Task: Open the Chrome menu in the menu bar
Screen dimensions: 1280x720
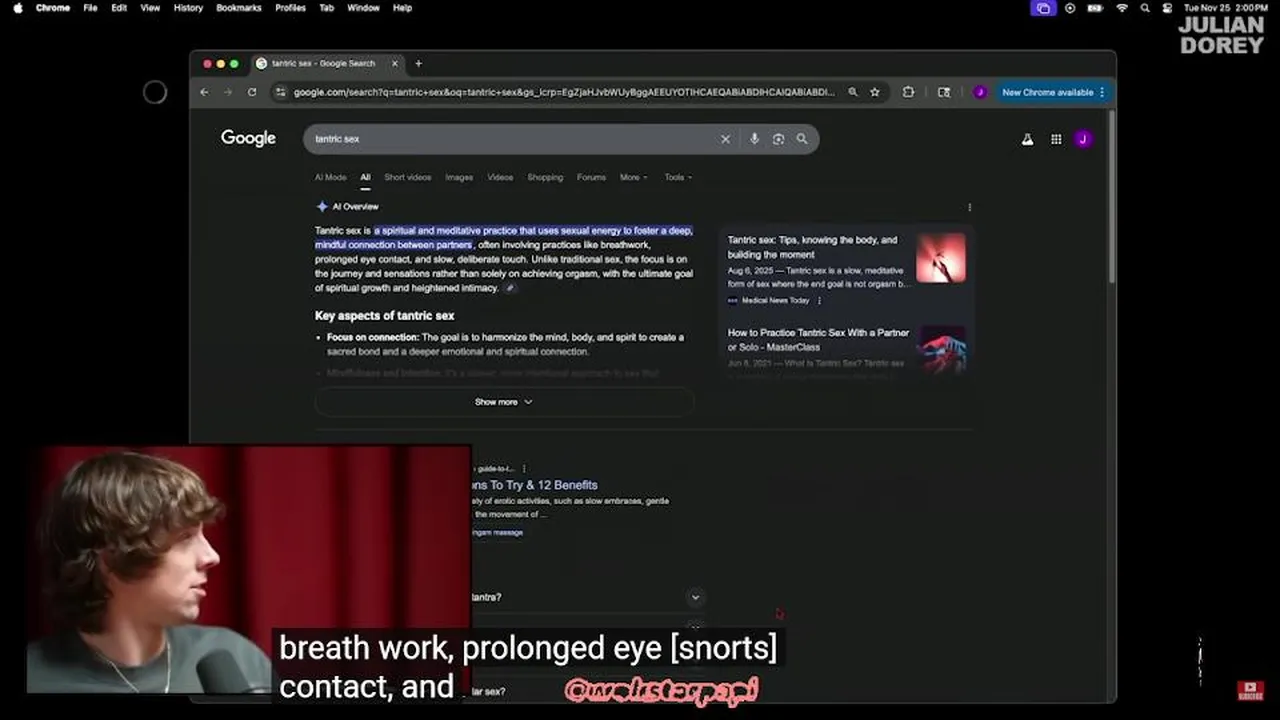Action: pos(53,8)
